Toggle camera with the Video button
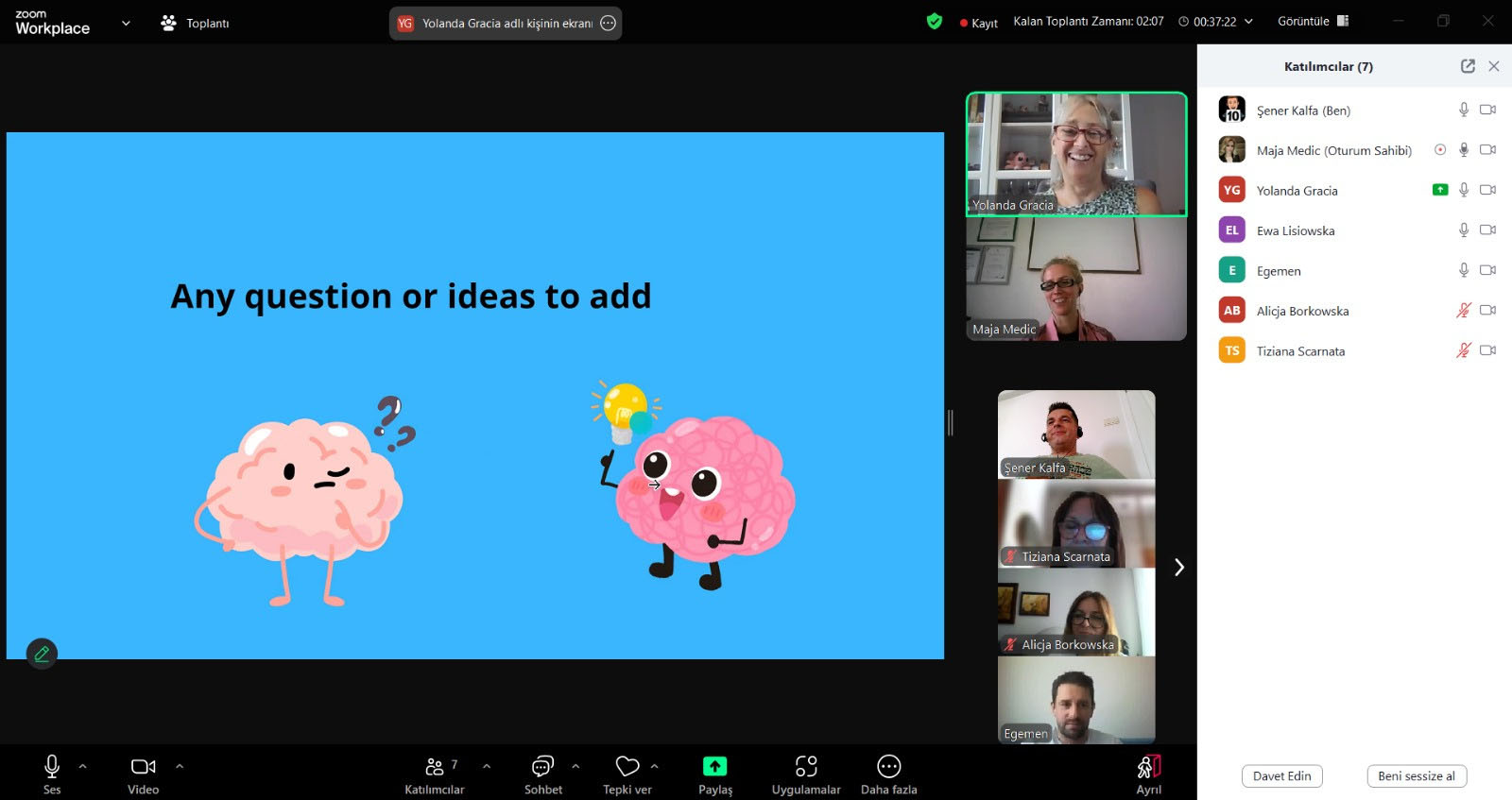 [x=143, y=766]
